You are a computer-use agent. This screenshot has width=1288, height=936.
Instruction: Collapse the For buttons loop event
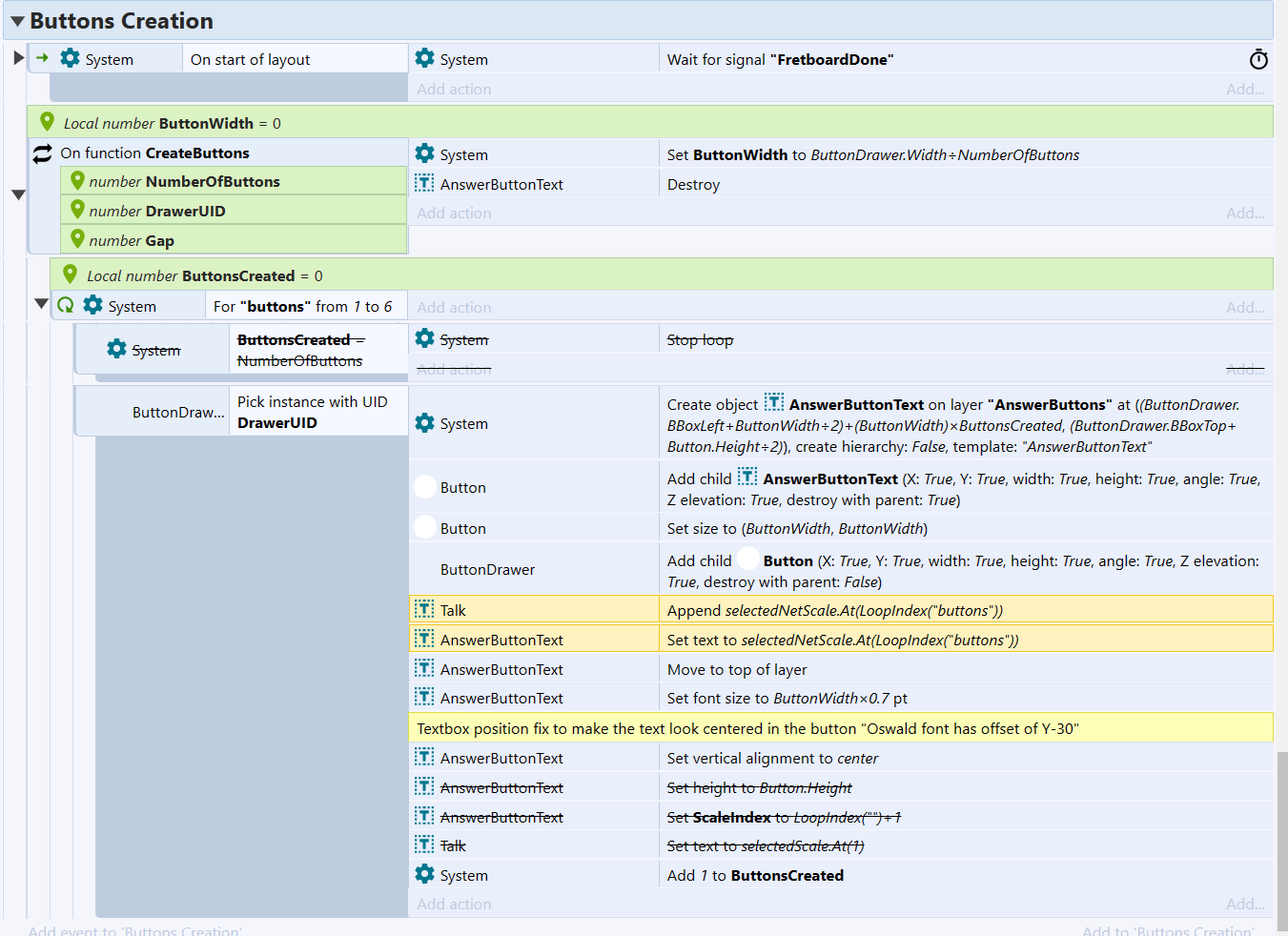(x=41, y=304)
